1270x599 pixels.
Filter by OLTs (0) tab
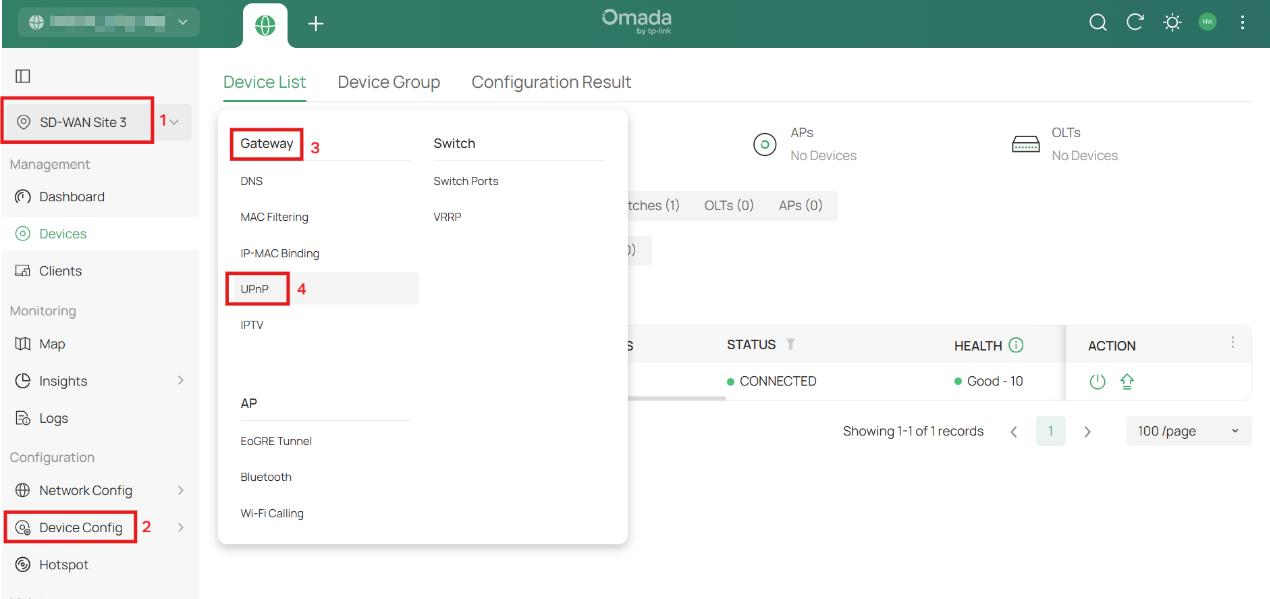tap(729, 205)
